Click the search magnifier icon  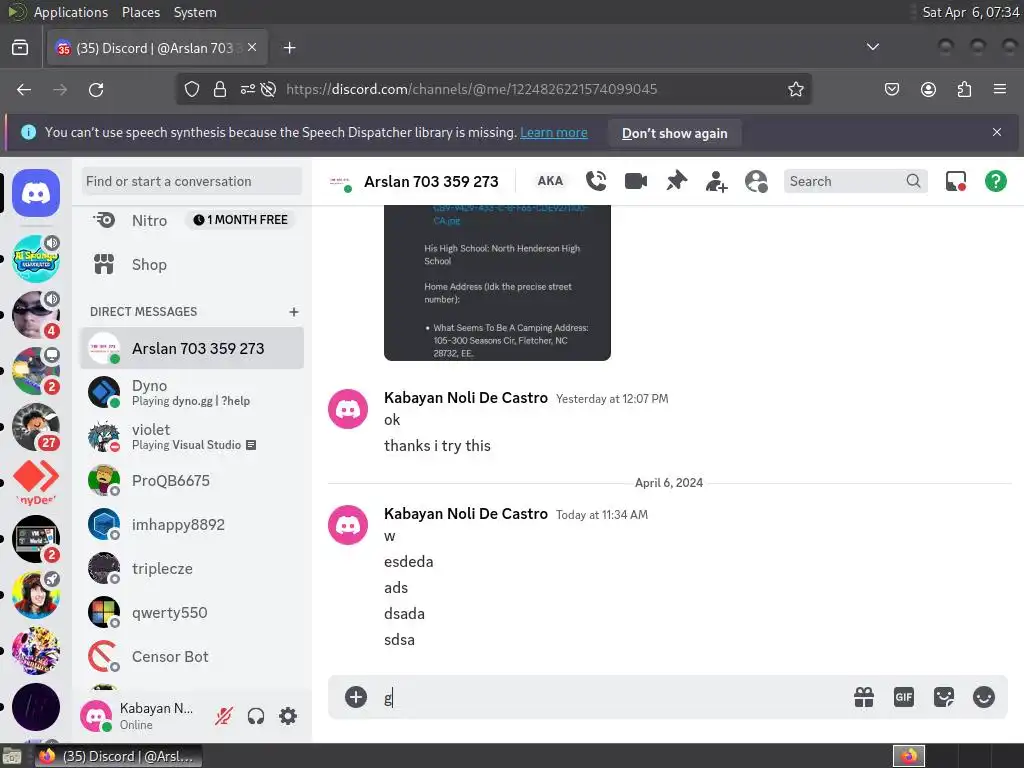coord(913,181)
